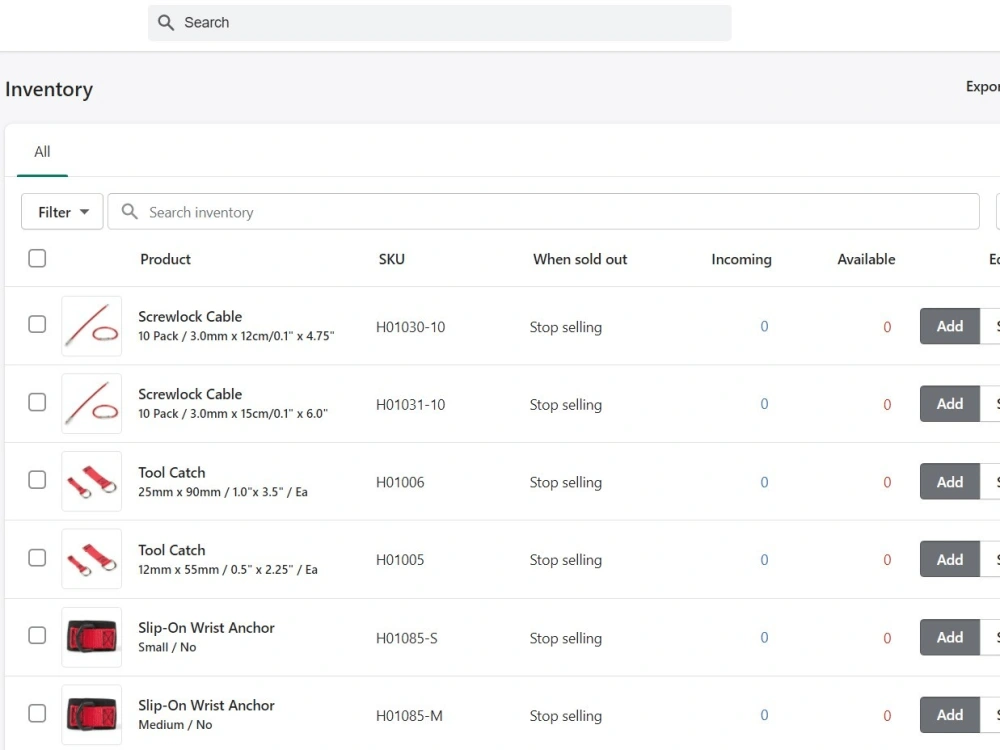
Task: Click the Incoming value 0 for H01085-M
Action: click(764, 716)
